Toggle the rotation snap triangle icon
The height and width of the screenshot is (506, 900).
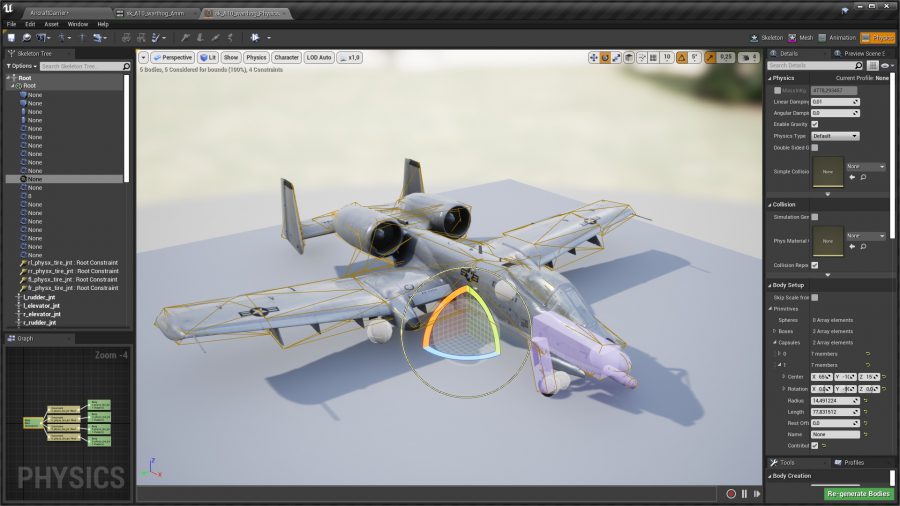click(x=681, y=57)
